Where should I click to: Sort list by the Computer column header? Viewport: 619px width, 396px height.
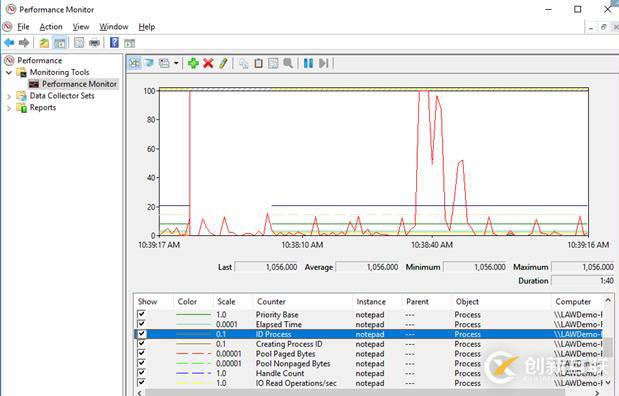tap(577, 302)
